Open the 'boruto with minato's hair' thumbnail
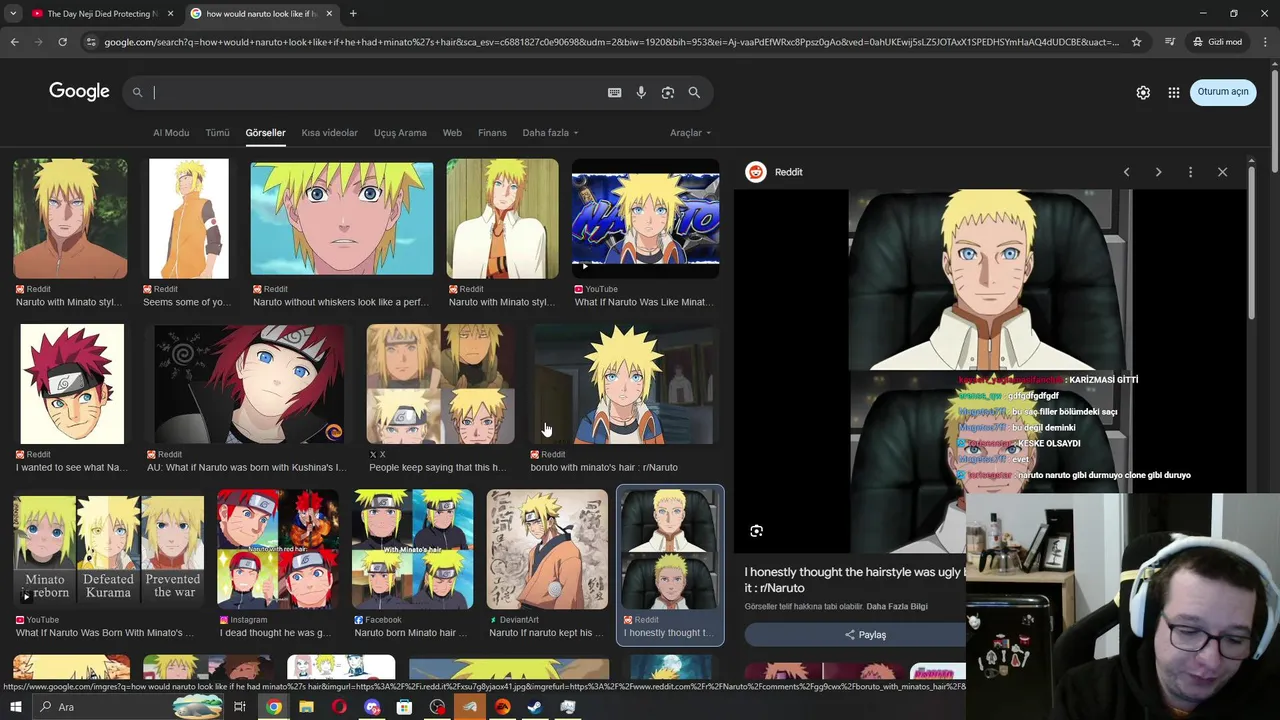The image size is (1280, 720). [x=624, y=384]
